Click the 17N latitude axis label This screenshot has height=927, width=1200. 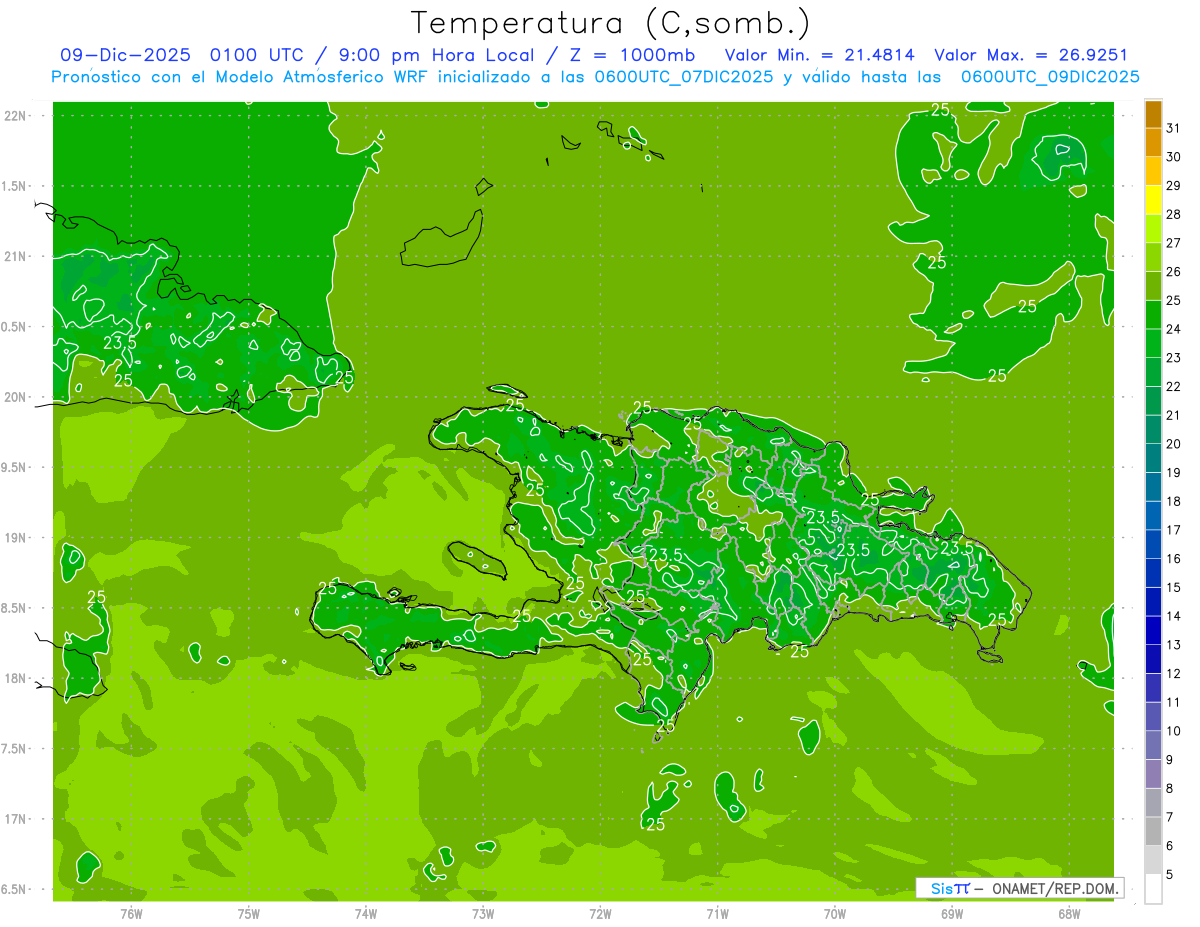pos(16,819)
